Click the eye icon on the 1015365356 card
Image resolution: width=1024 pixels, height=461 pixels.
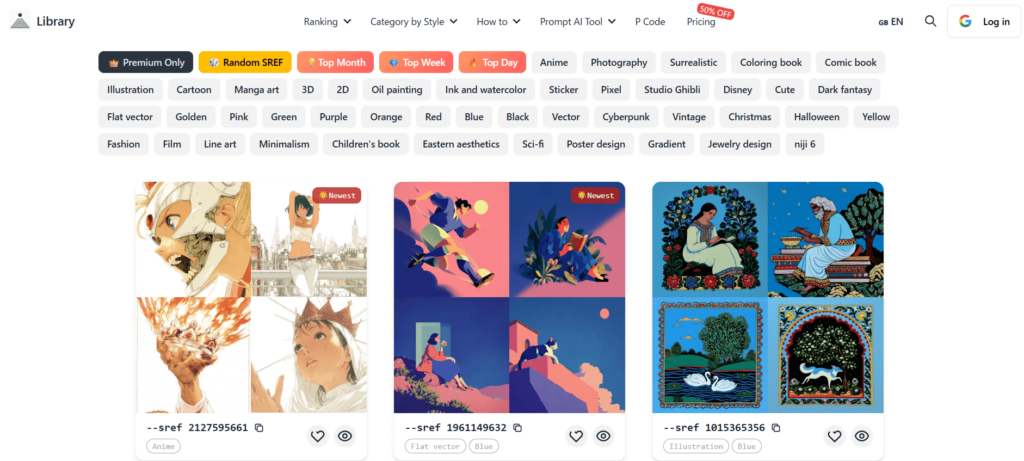[x=861, y=436]
